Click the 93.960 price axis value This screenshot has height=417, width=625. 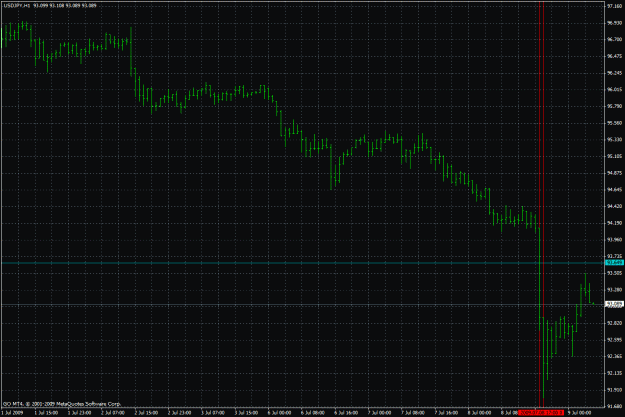(614, 240)
